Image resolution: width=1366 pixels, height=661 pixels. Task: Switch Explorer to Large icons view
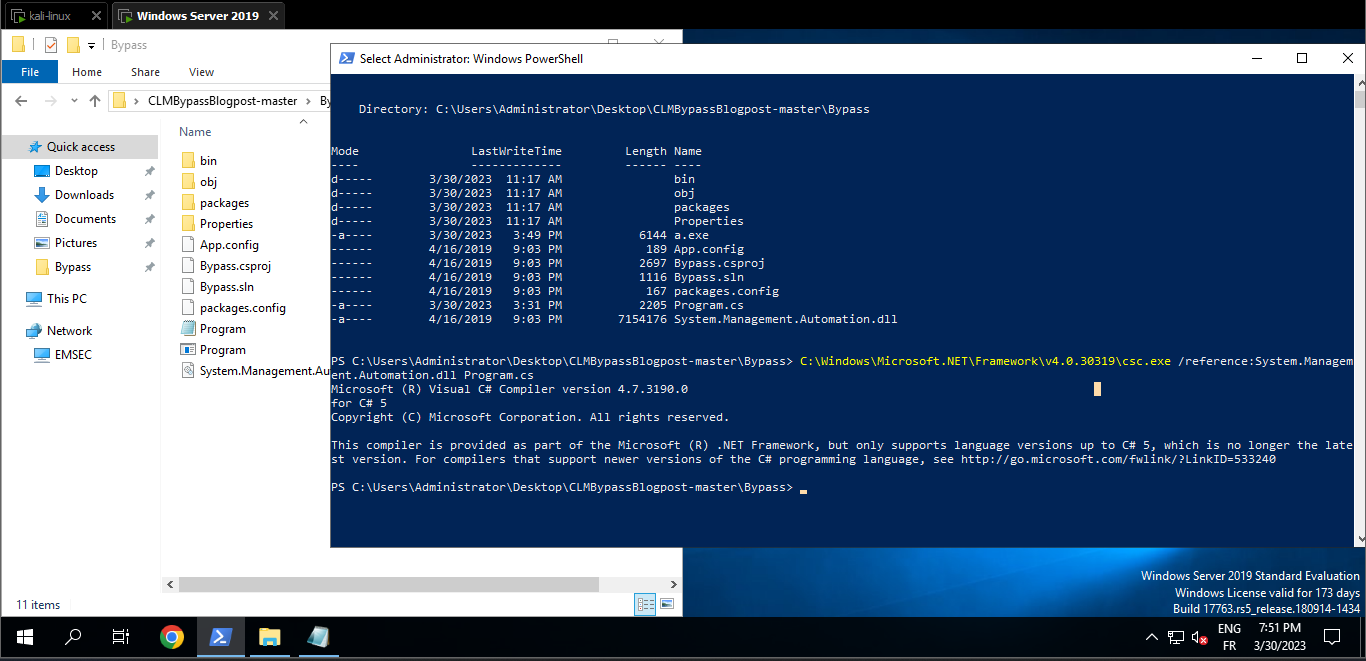click(667, 604)
